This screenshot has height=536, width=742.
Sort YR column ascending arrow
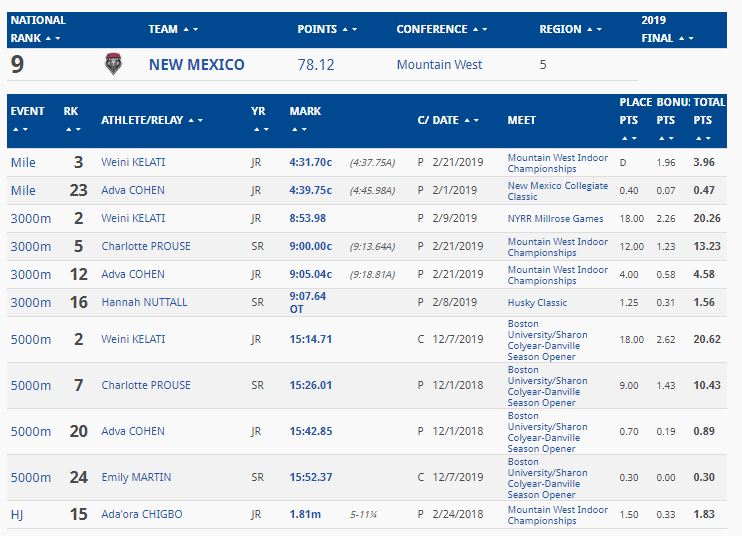click(256, 129)
